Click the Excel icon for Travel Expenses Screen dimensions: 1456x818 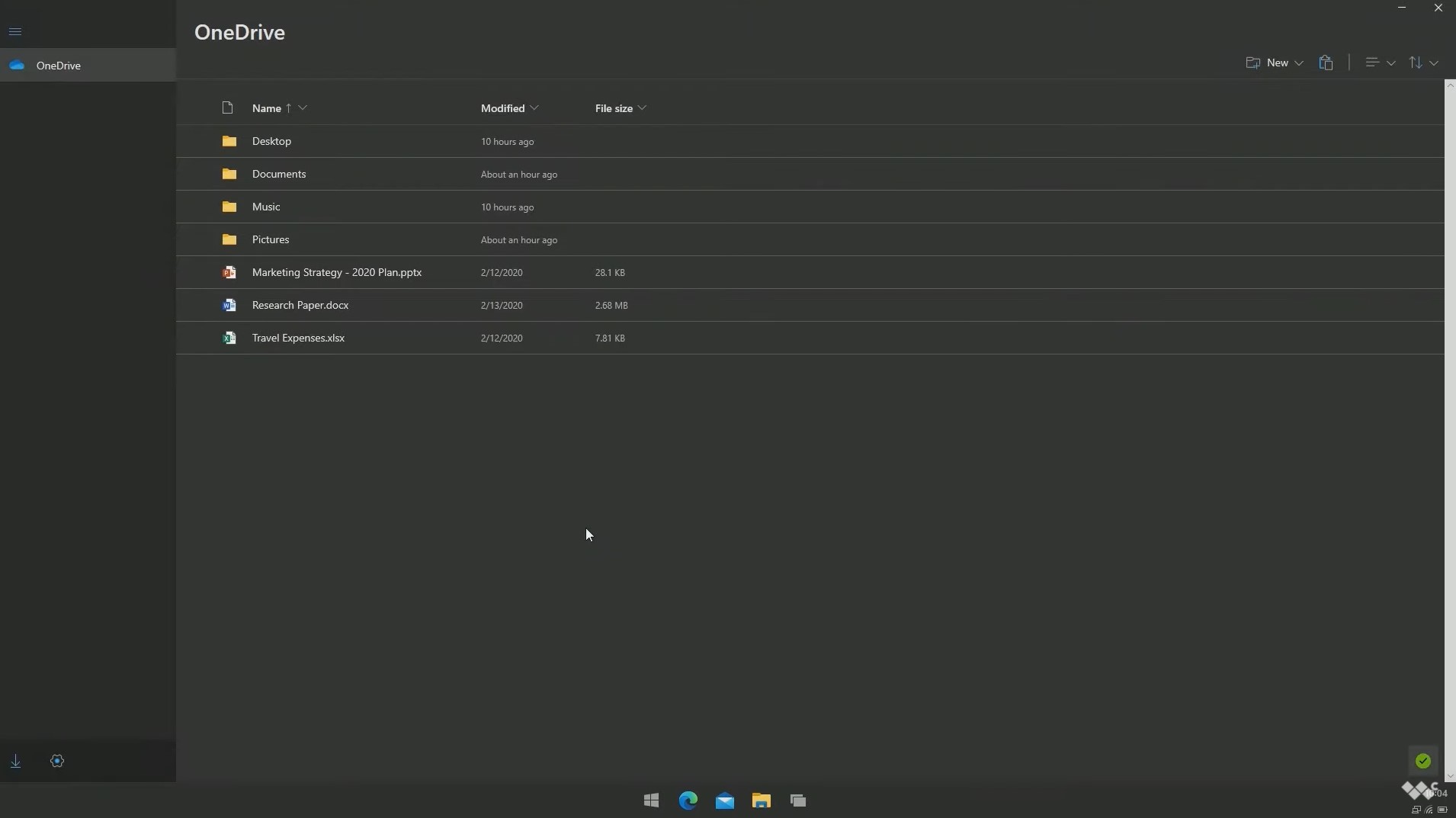click(229, 338)
